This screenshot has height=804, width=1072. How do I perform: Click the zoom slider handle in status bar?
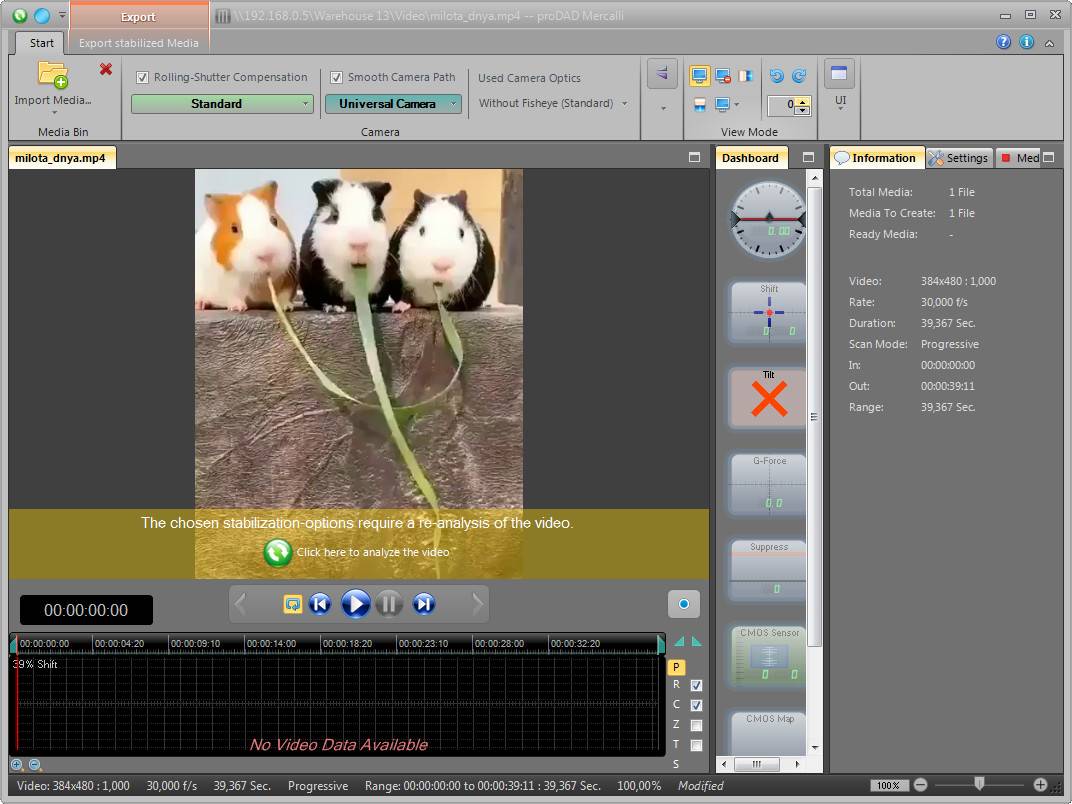point(979,785)
